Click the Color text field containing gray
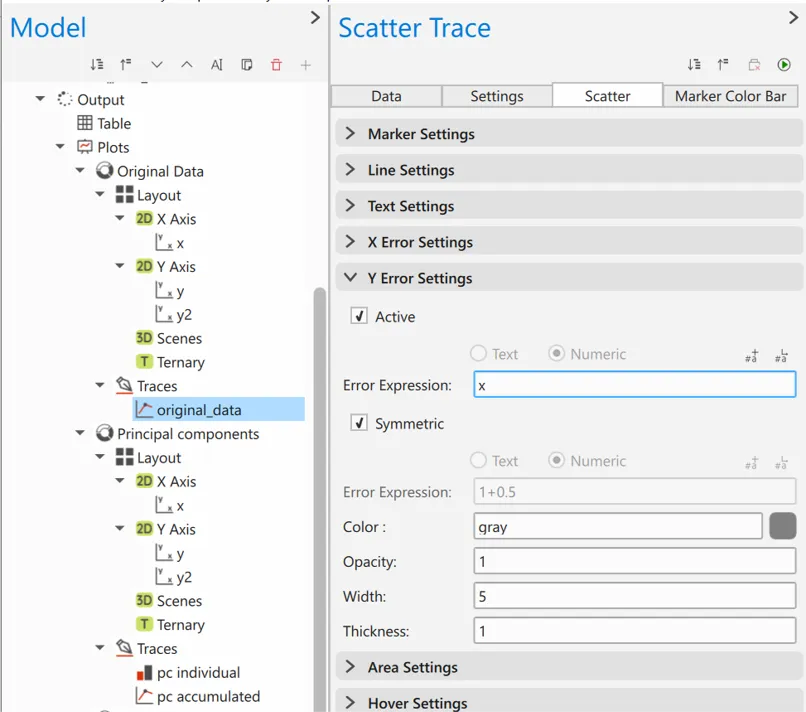The width and height of the screenshot is (806, 712). [618, 526]
